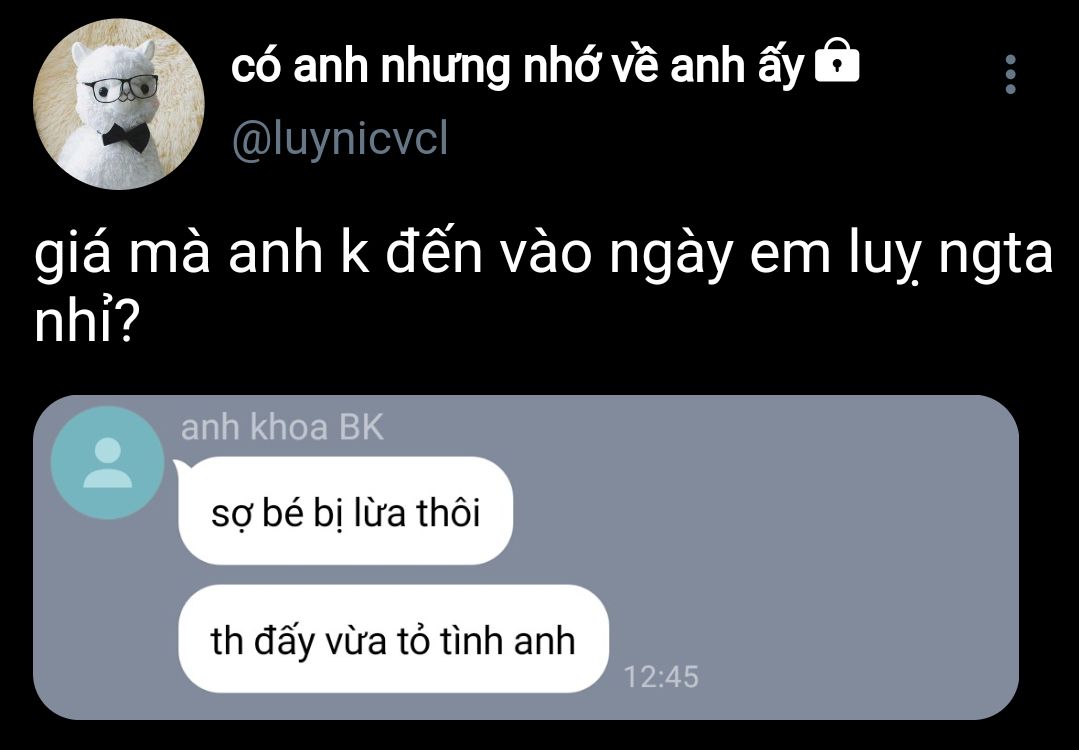Select the "anh khoa BK" sender name
Image resolution: width=1079 pixels, height=750 pixels.
[x=282, y=427]
